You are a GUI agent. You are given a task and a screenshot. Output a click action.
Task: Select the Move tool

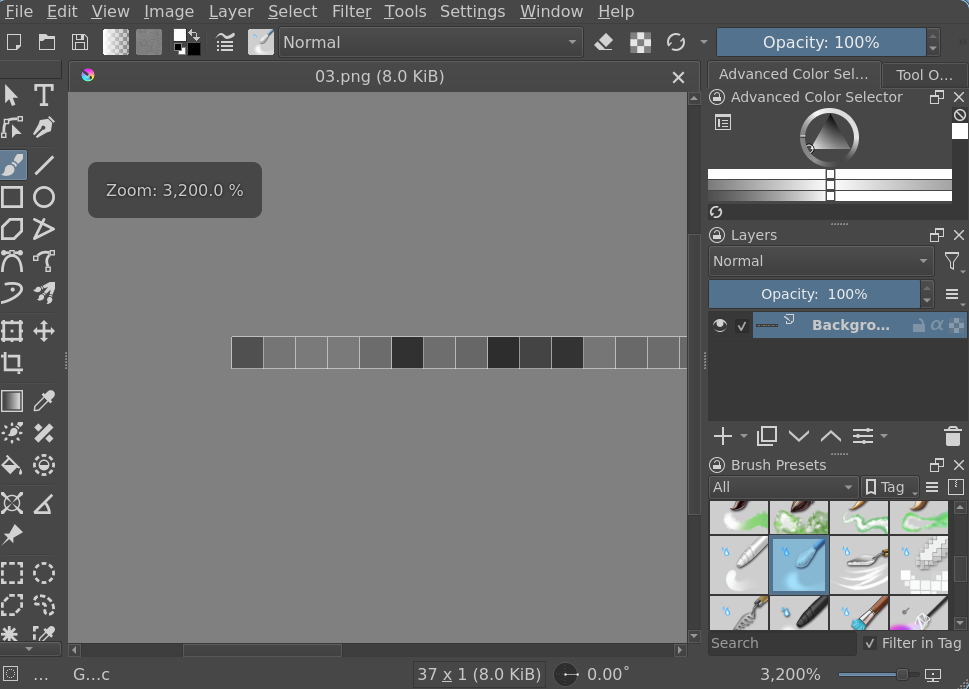[x=43, y=331]
